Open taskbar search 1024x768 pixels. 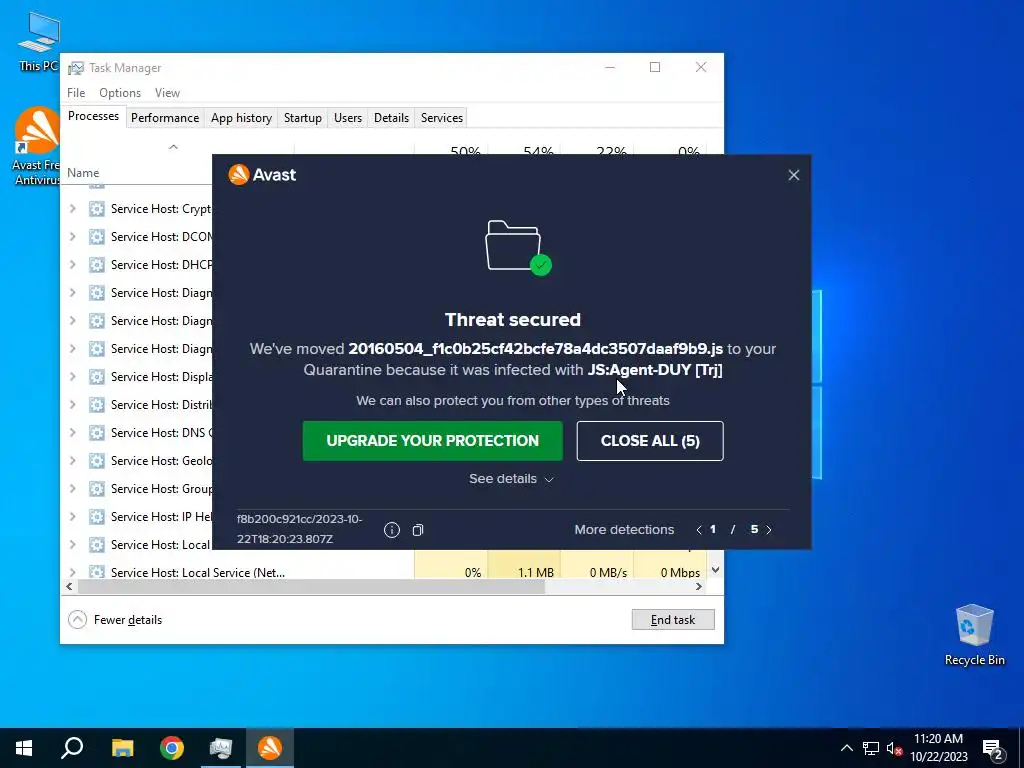[72, 748]
